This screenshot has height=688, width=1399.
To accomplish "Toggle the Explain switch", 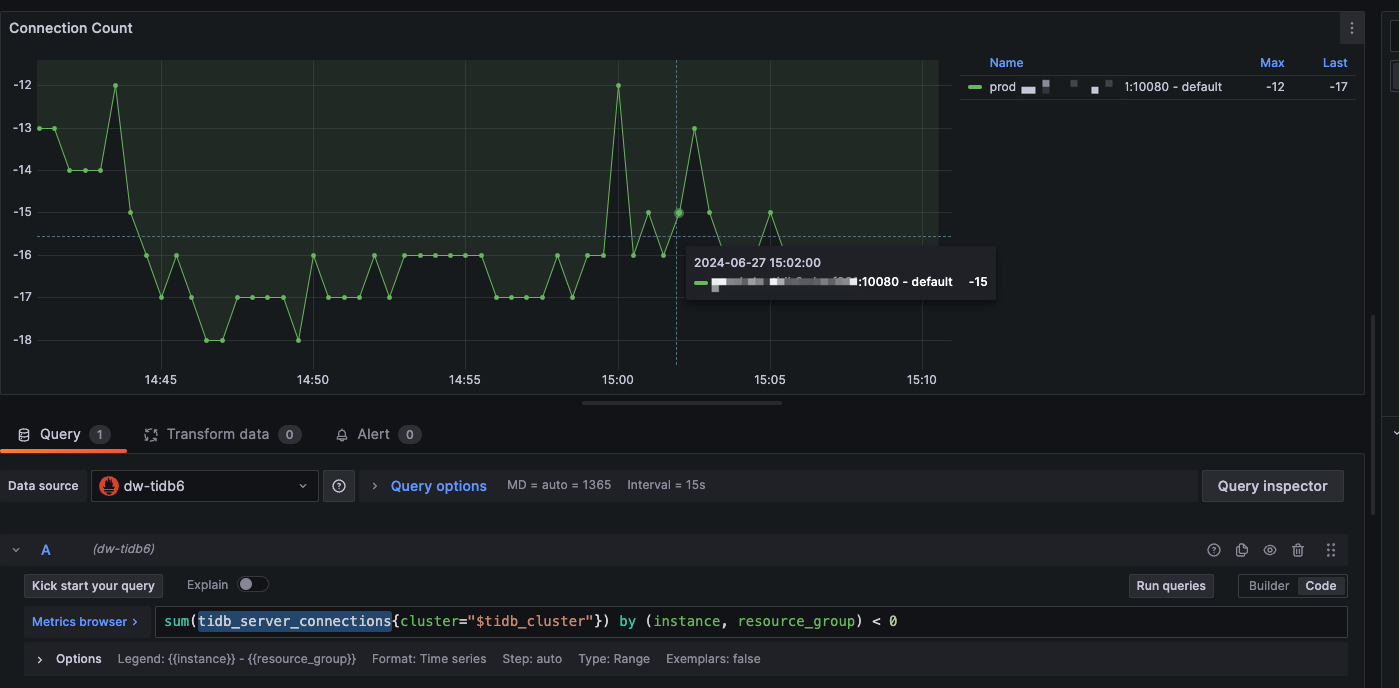I will click(253, 585).
